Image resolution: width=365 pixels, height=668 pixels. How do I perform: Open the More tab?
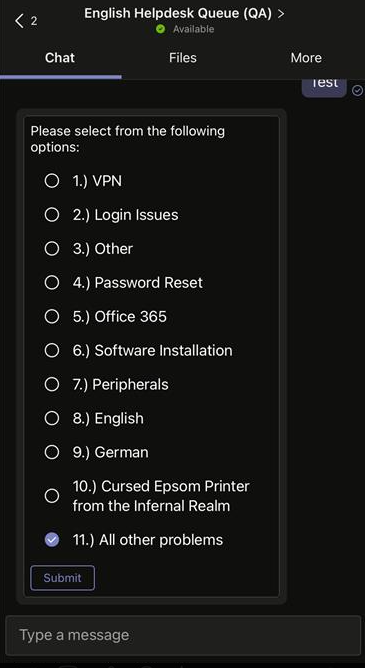point(306,58)
